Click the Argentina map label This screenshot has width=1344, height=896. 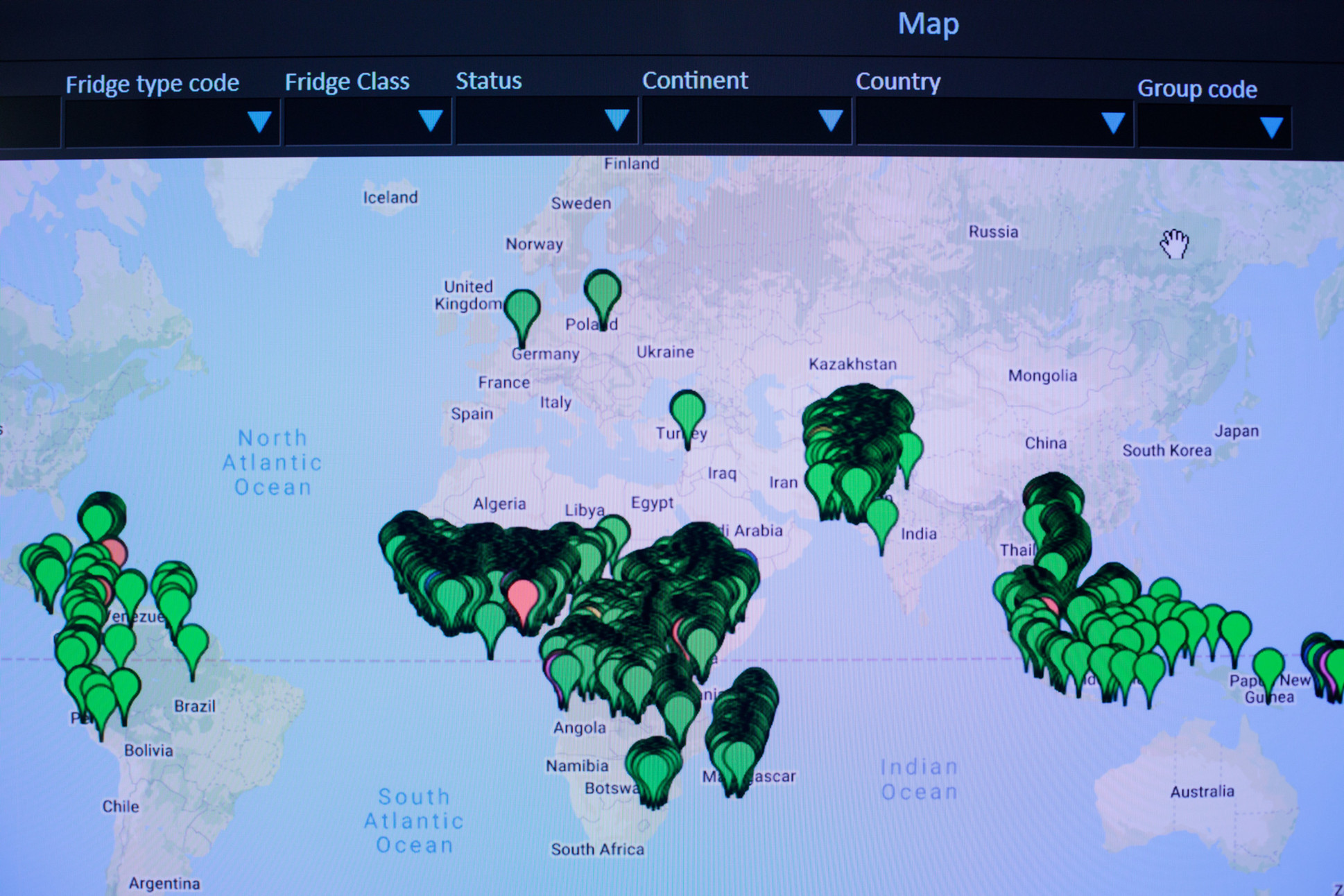[x=164, y=884]
